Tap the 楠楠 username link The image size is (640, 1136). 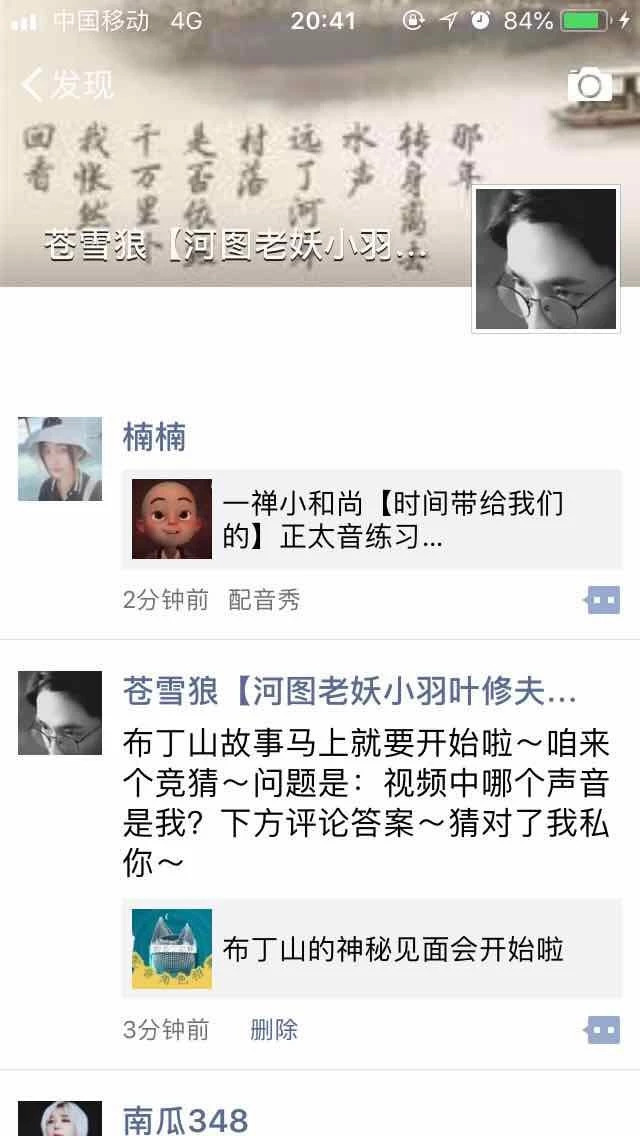[x=154, y=438]
